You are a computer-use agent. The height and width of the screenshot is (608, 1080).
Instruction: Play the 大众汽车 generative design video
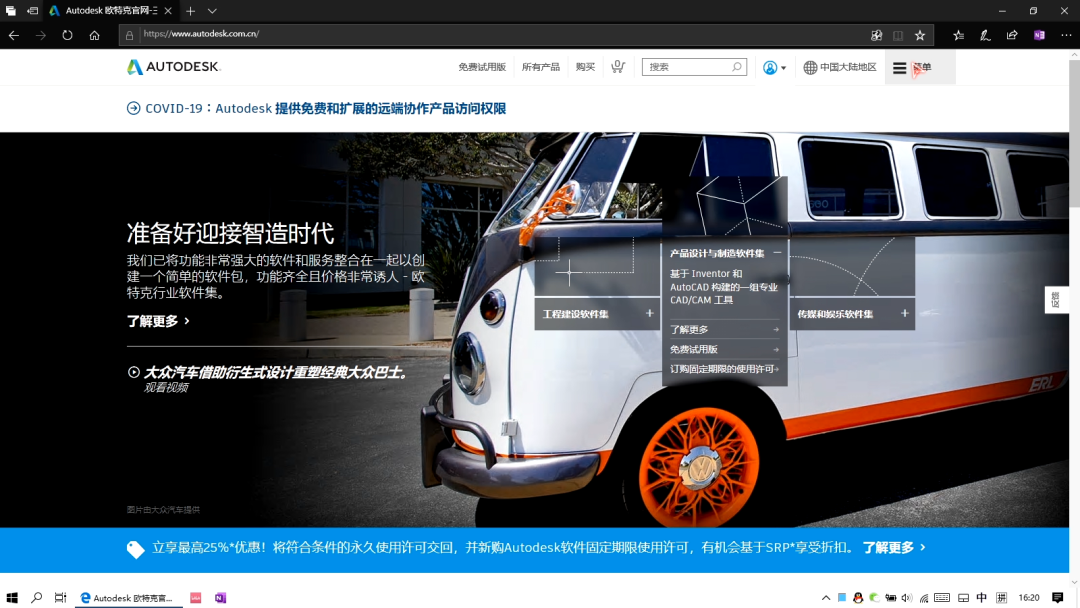267,378
